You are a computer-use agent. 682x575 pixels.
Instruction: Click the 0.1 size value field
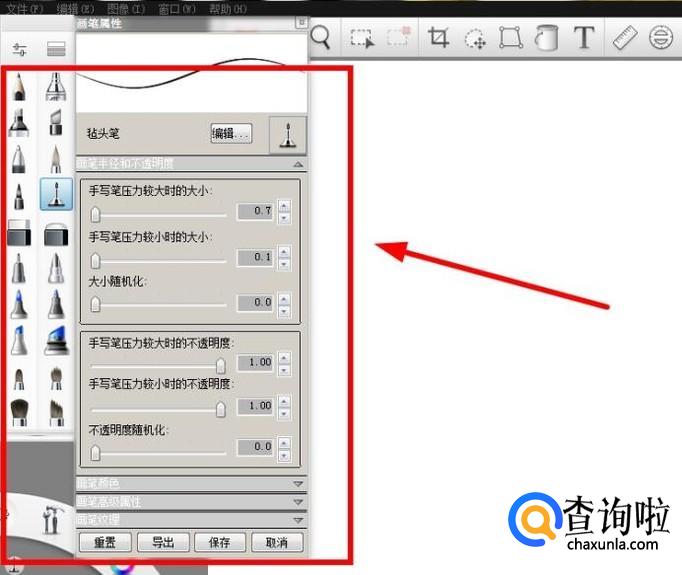click(x=255, y=257)
